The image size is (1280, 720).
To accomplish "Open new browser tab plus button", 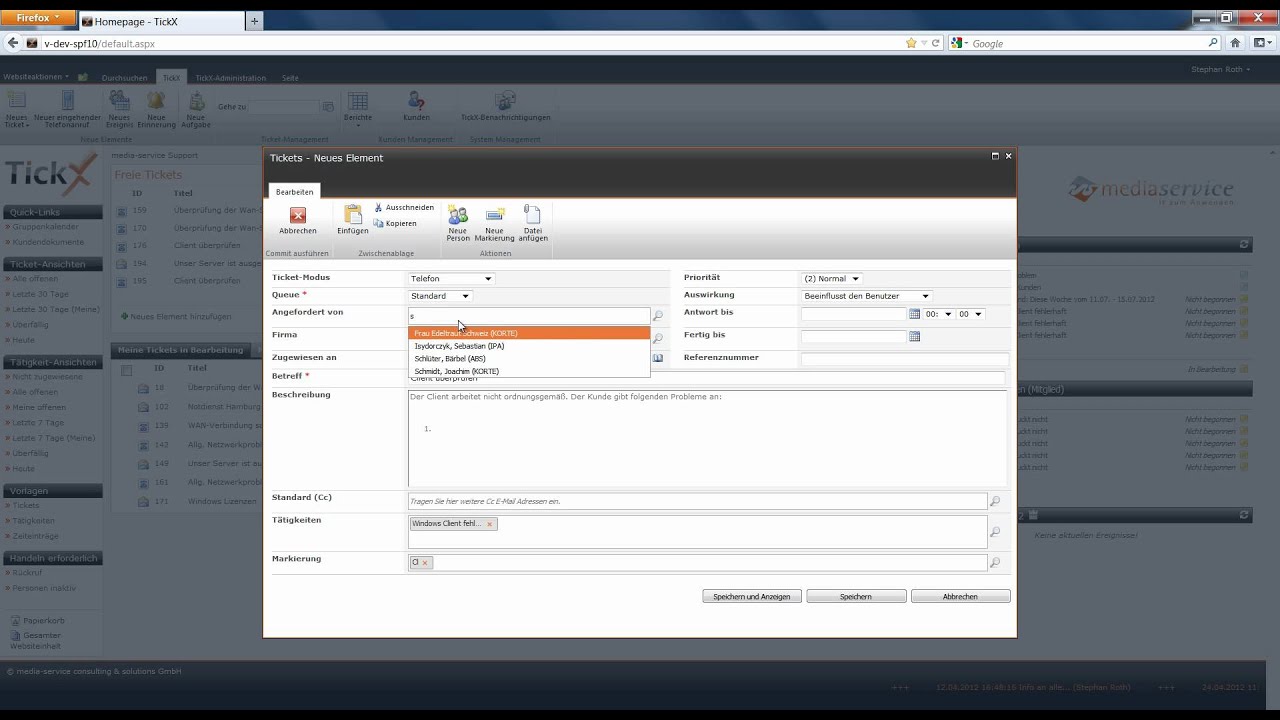I will [x=255, y=21].
